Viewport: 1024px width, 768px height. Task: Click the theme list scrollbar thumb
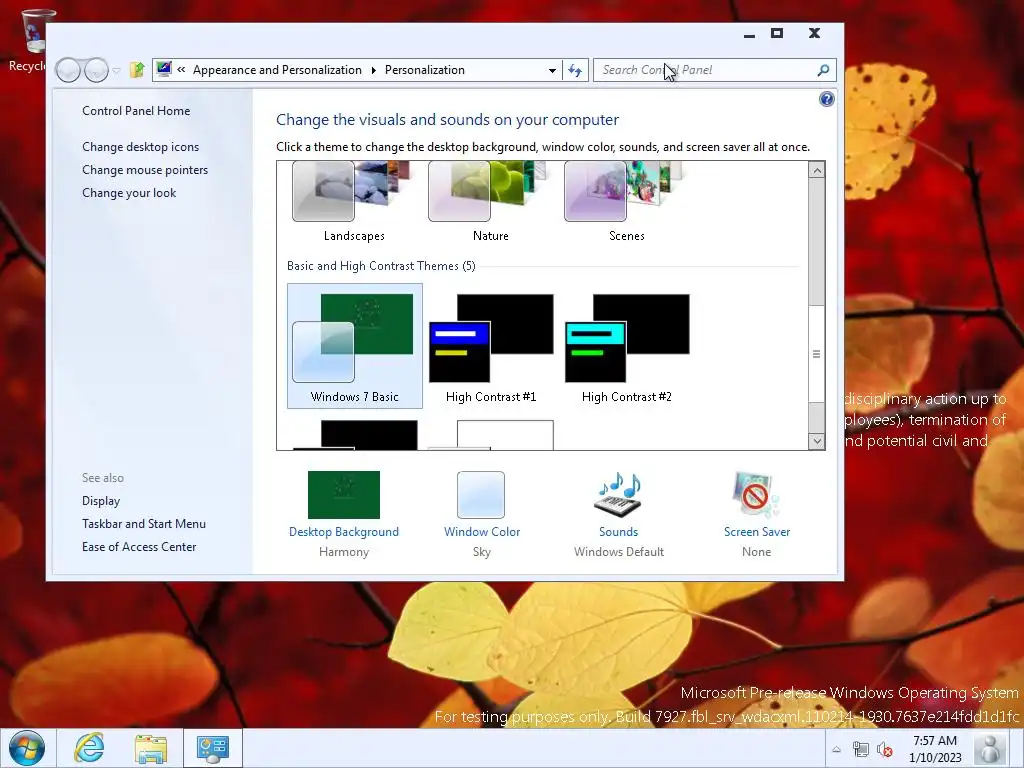pyautogui.click(x=816, y=353)
